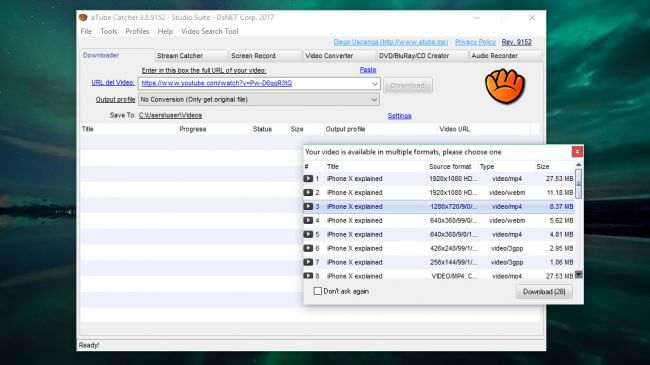The width and height of the screenshot is (650, 365).
Task: Click the Type column header in popup
Action: (487, 166)
